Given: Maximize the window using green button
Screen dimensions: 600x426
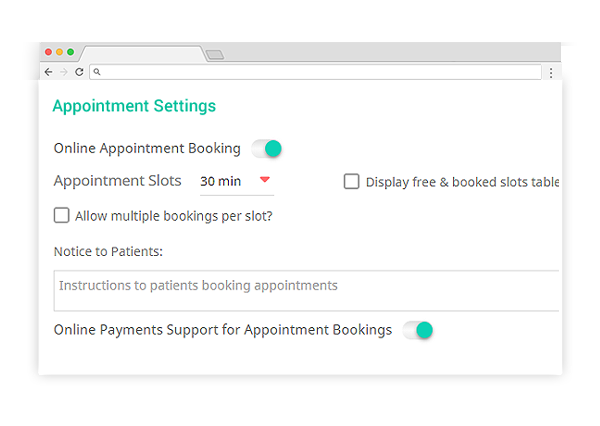Looking at the screenshot, I should click(x=70, y=52).
